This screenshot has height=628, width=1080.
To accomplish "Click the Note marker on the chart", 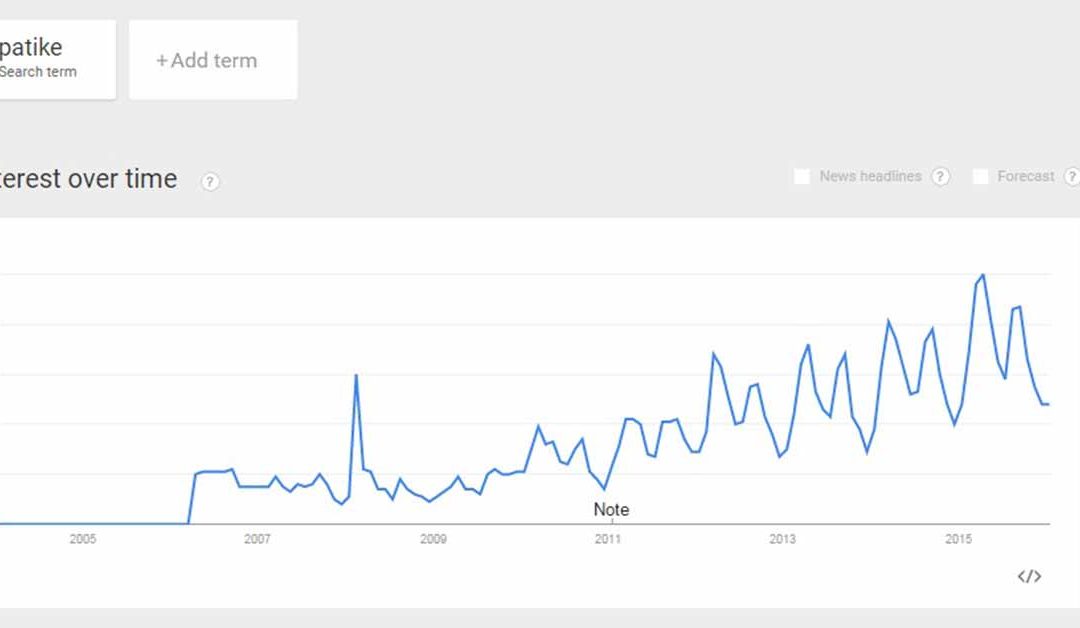I will (x=611, y=510).
